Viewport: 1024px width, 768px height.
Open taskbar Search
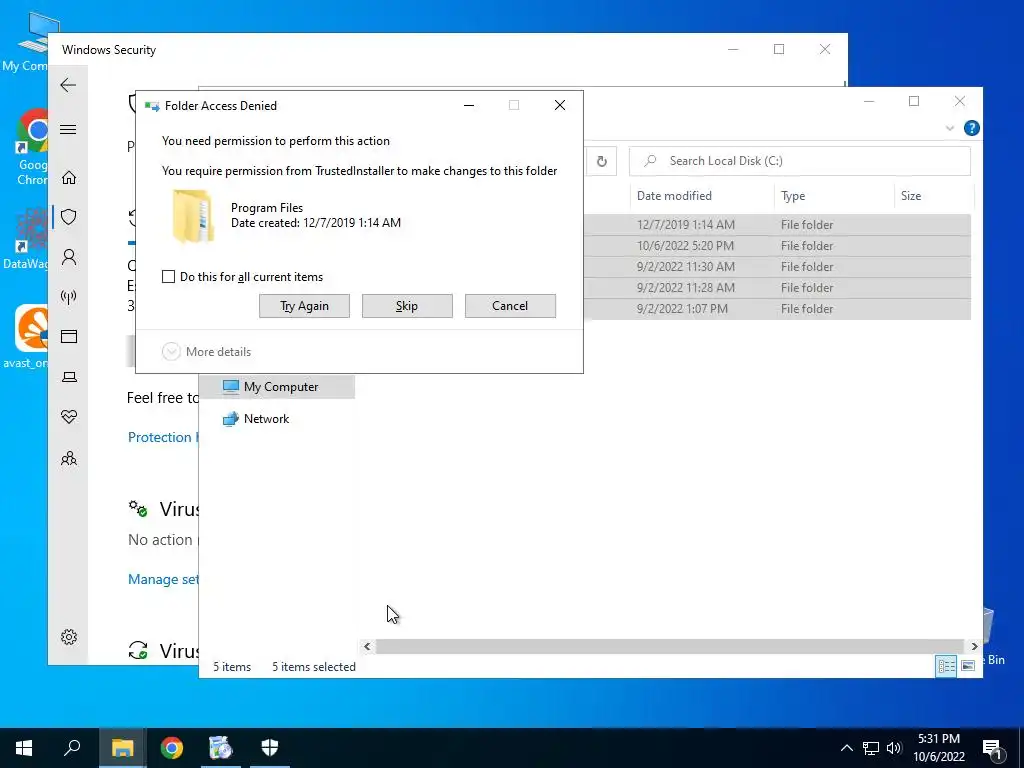pyautogui.click(x=72, y=748)
